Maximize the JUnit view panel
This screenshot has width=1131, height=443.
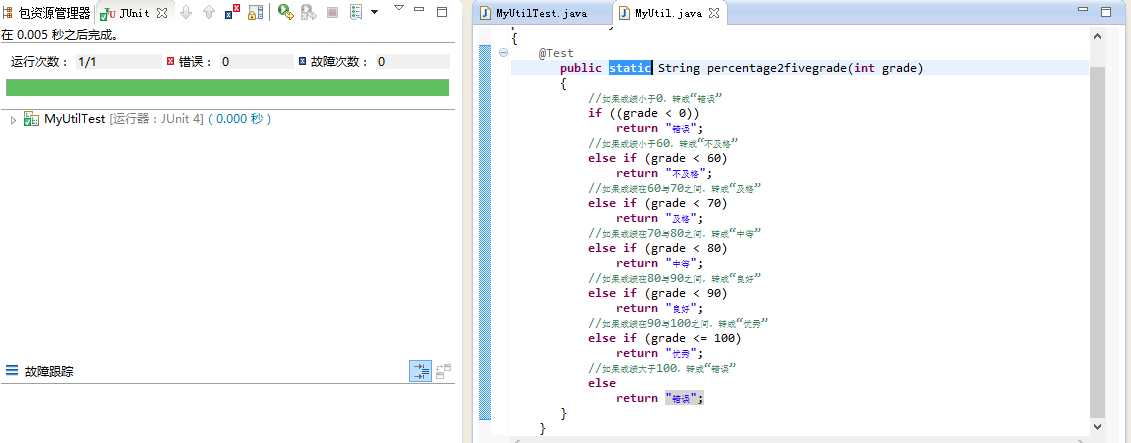[x=442, y=12]
